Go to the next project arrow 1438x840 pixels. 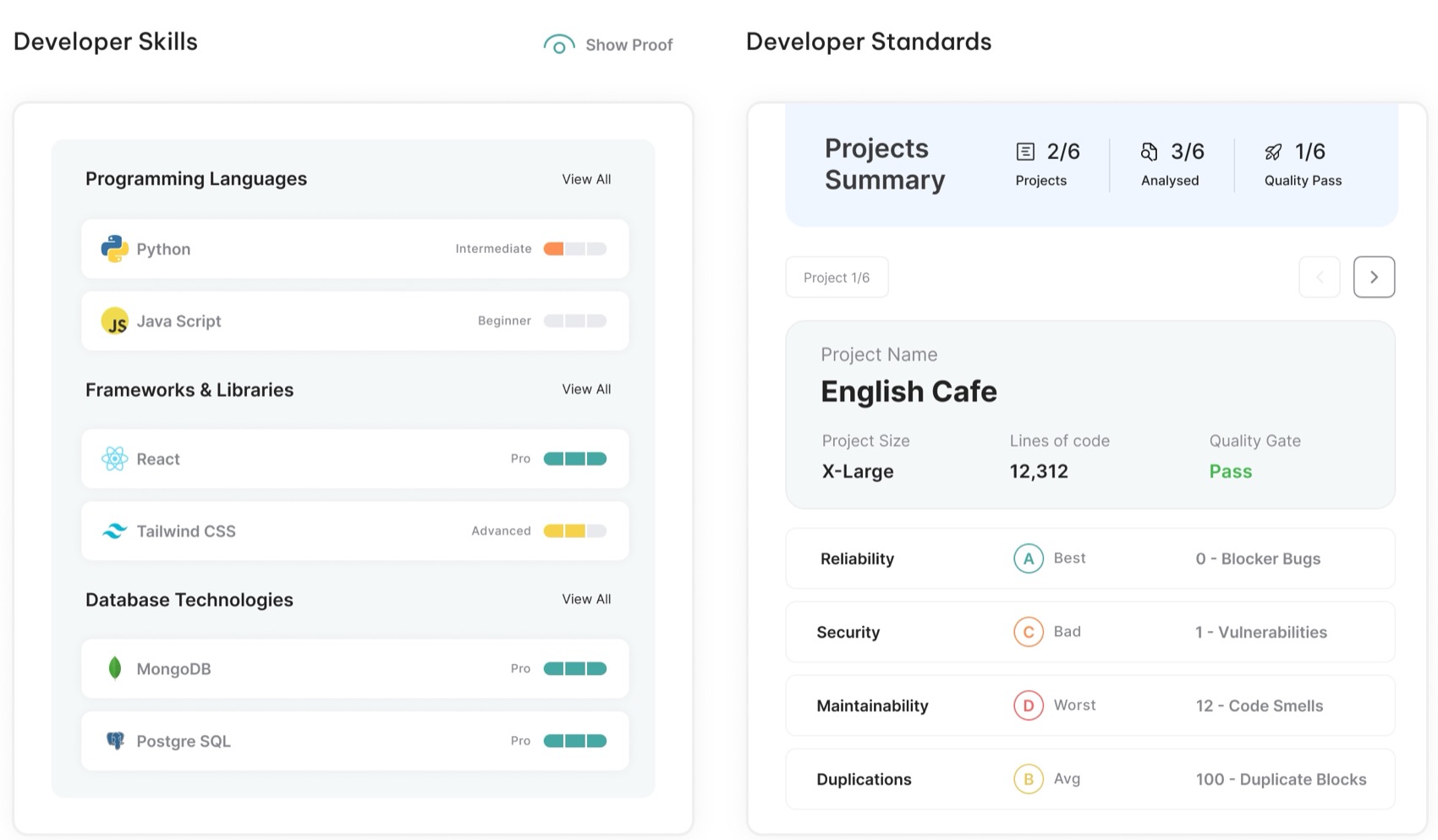coord(1374,277)
